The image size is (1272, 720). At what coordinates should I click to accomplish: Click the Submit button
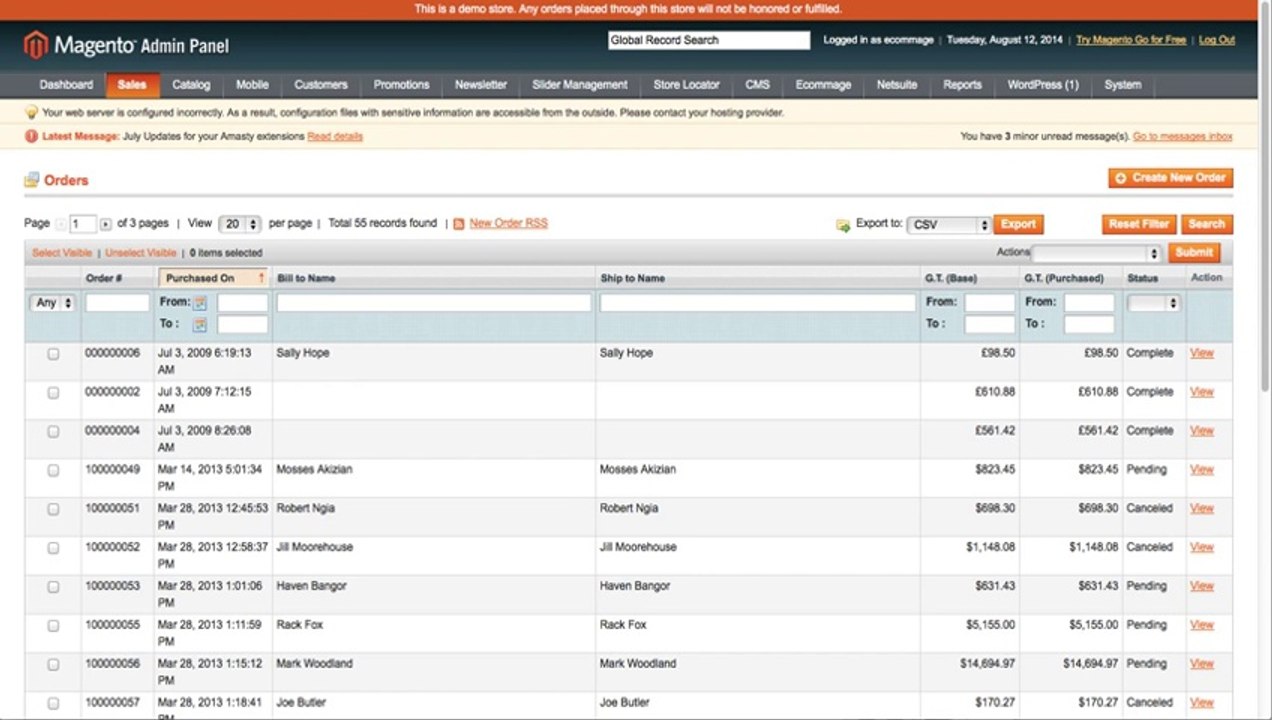1194,253
